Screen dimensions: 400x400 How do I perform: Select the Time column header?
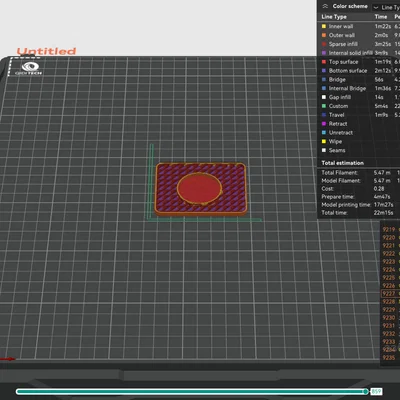click(x=381, y=17)
